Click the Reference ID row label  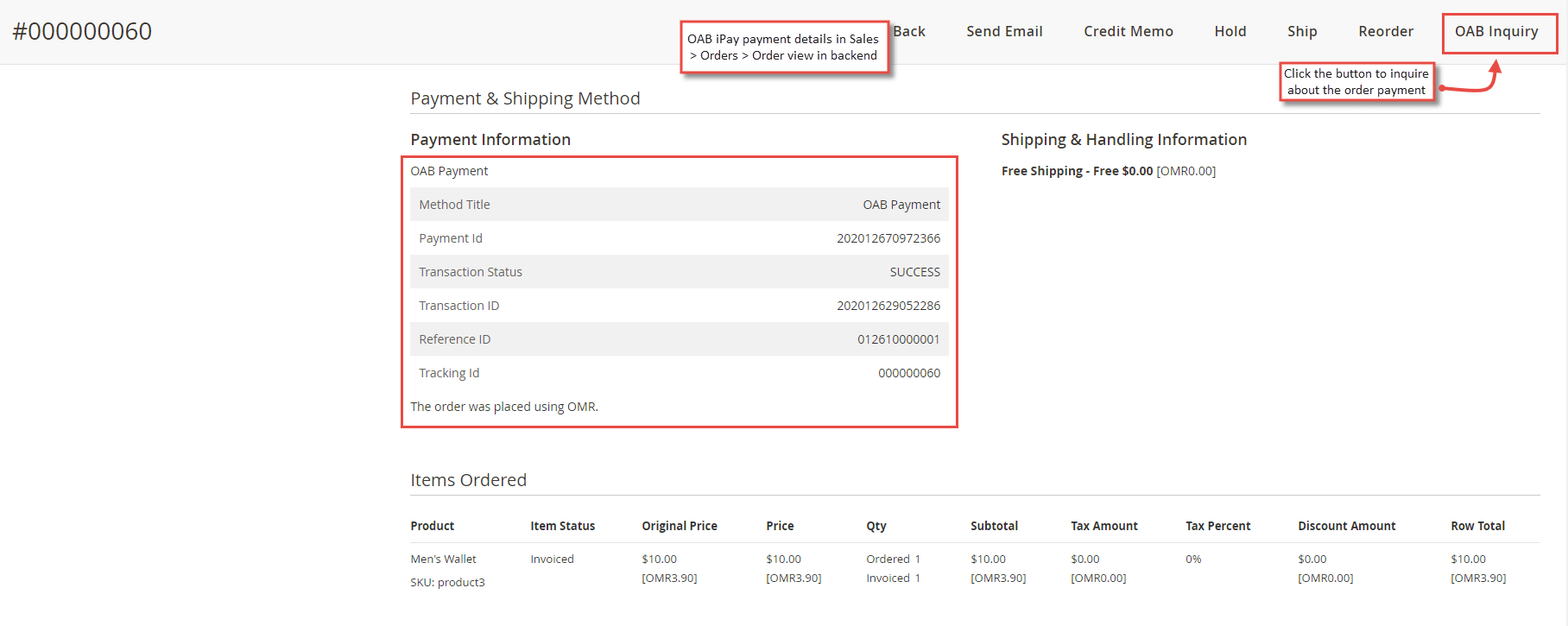coord(454,339)
